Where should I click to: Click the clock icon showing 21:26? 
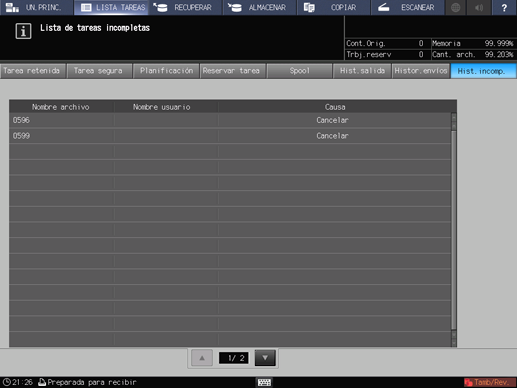(x=6, y=382)
